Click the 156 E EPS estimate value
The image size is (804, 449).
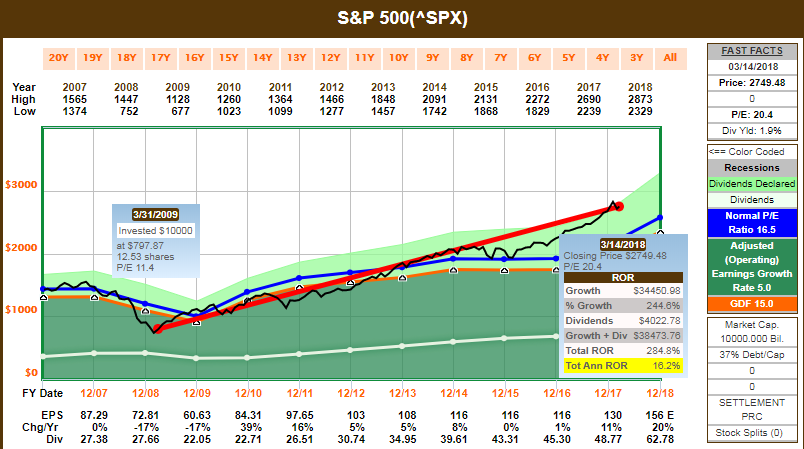[659, 415]
